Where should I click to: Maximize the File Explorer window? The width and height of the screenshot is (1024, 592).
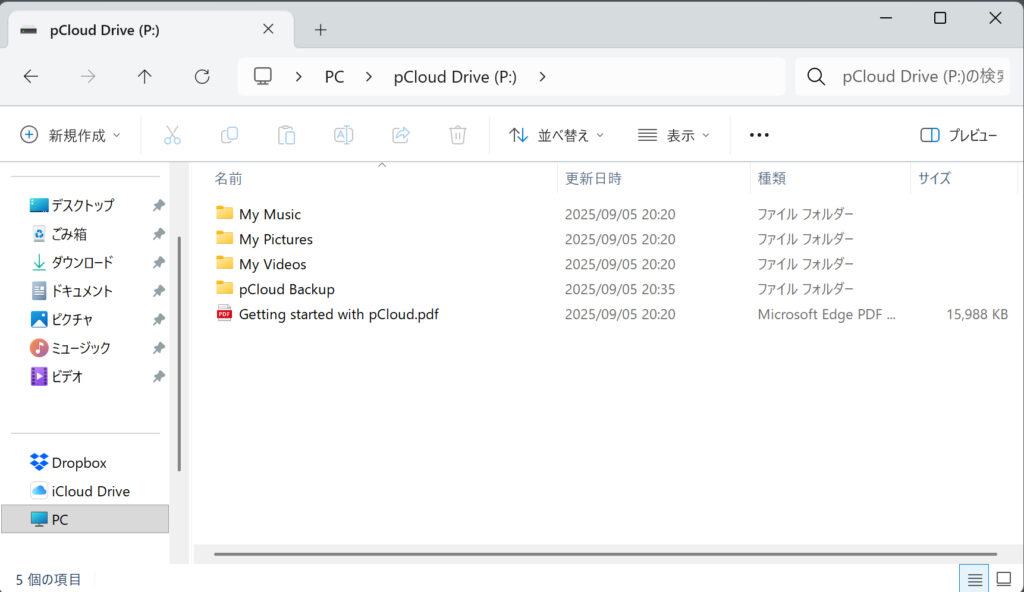pyautogui.click(x=940, y=18)
